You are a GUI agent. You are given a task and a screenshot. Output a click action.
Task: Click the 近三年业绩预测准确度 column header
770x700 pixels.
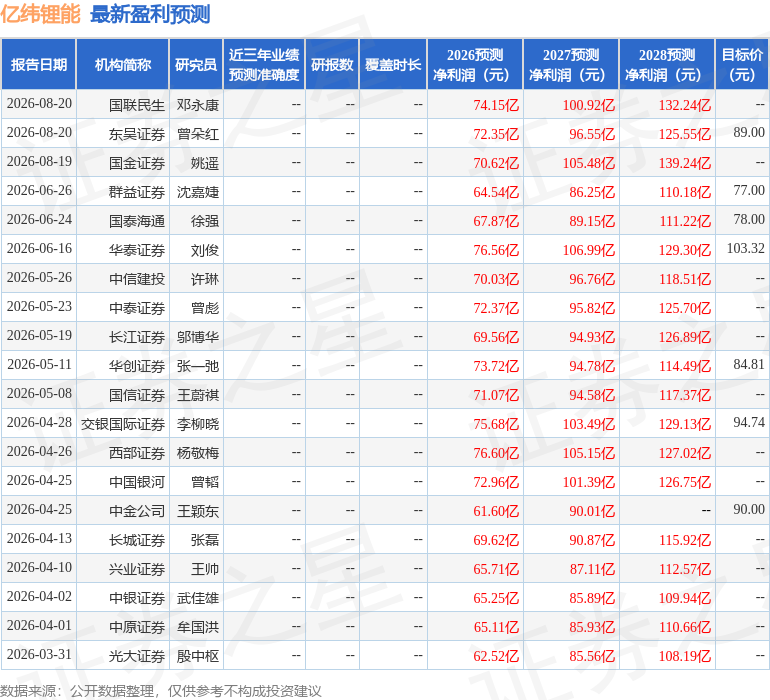pyautogui.click(x=264, y=64)
